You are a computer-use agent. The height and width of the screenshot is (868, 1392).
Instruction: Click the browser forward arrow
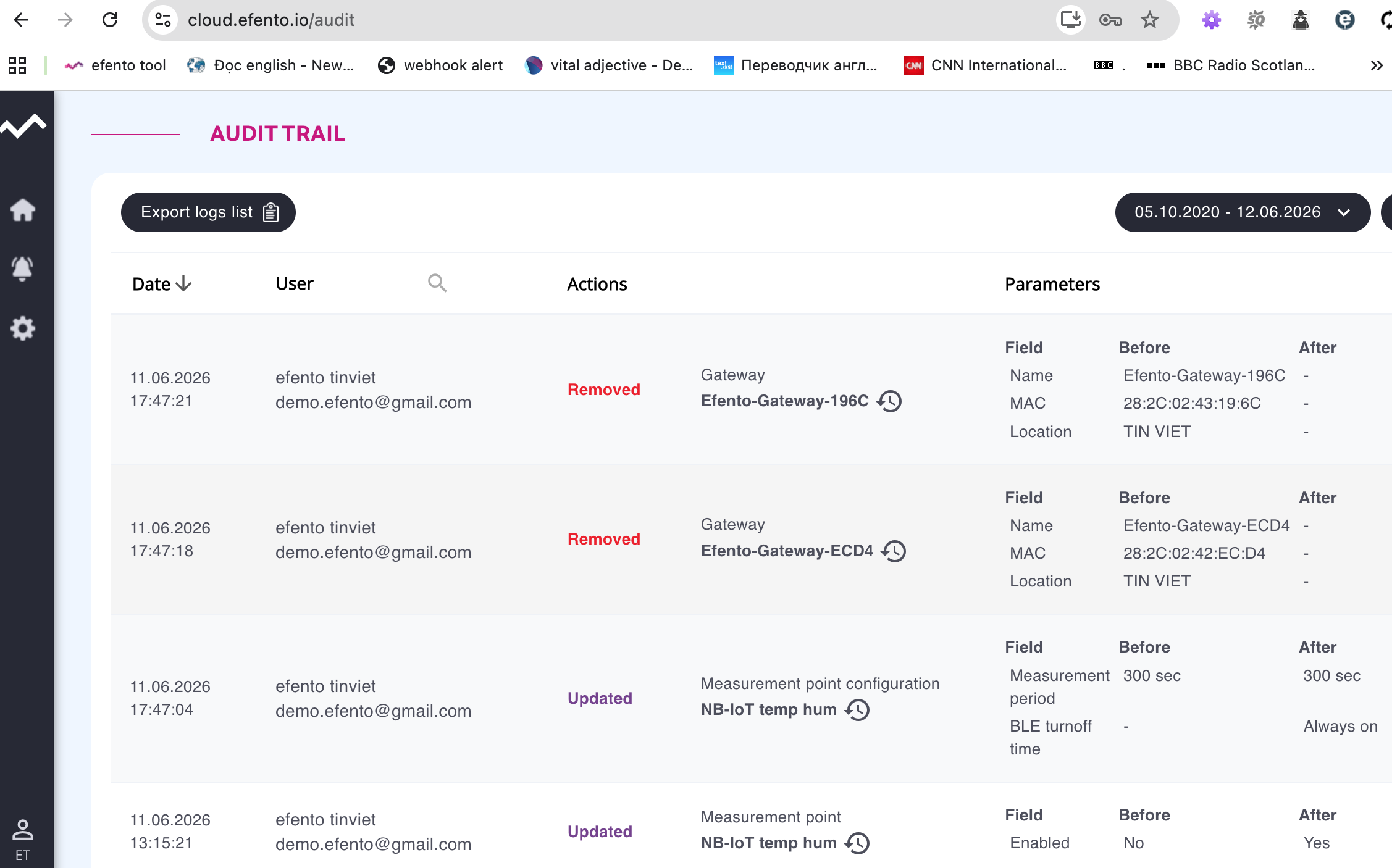coord(65,20)
